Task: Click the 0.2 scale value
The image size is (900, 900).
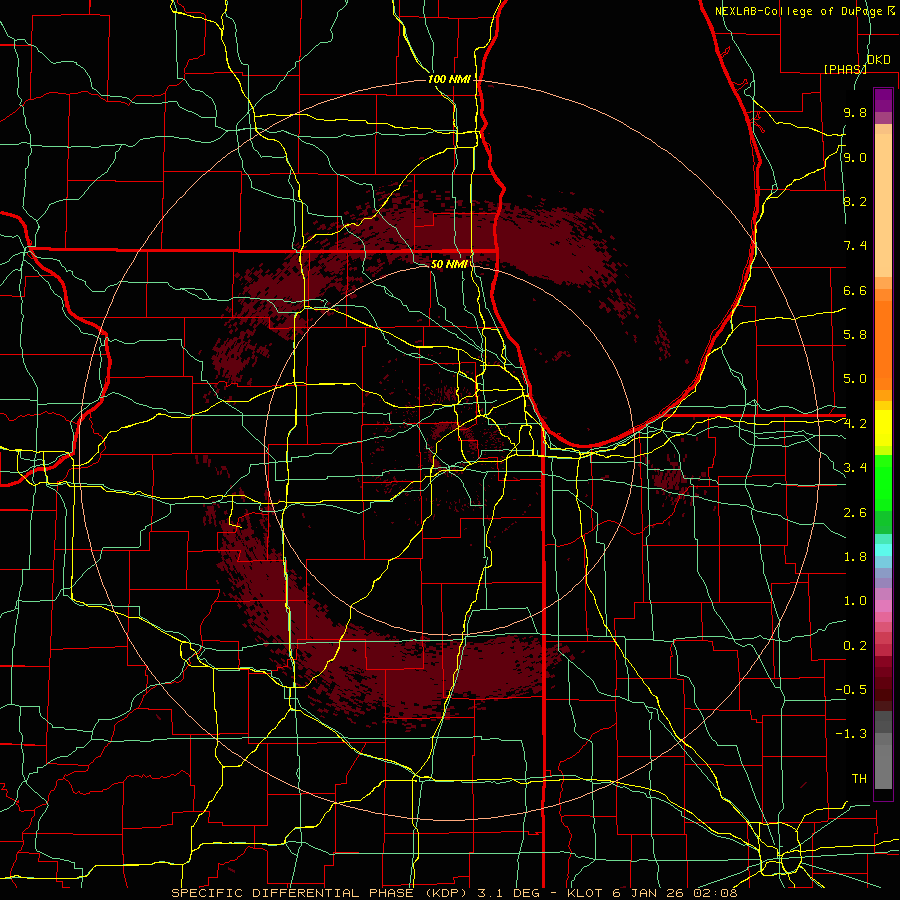Action: 855,646
